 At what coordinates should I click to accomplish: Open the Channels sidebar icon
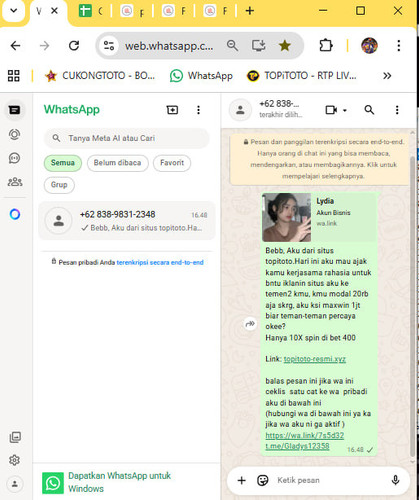pyautogui.click(x=14, y=158)
